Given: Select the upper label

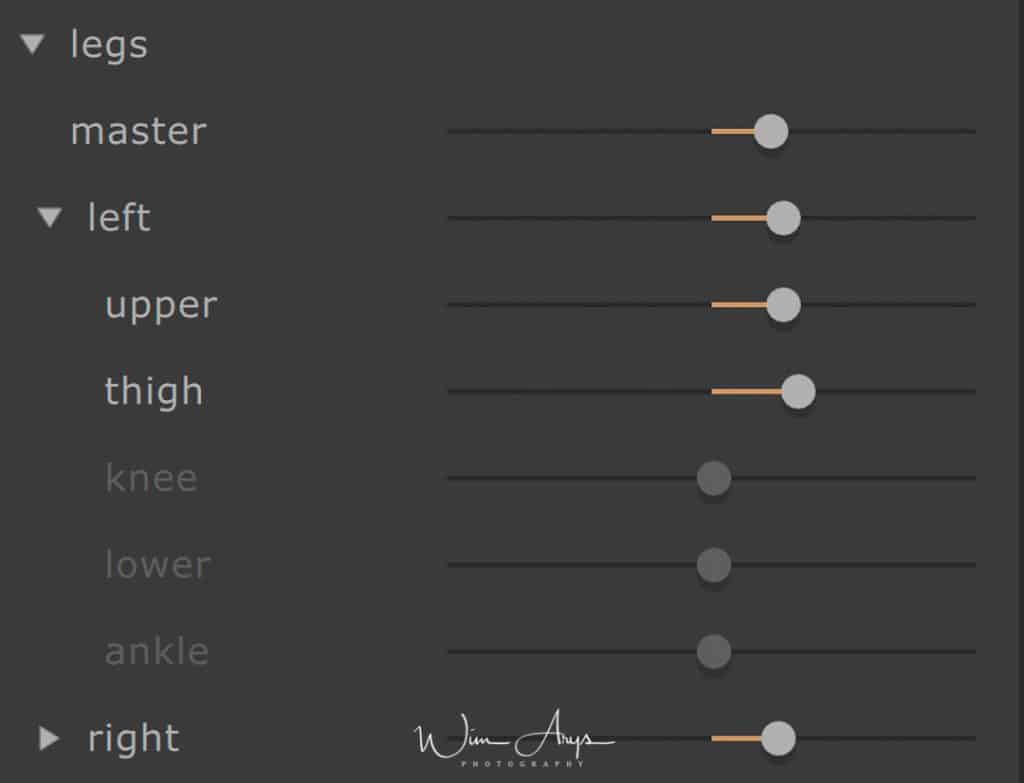Looking at the screenshot, I should (161, 306).
